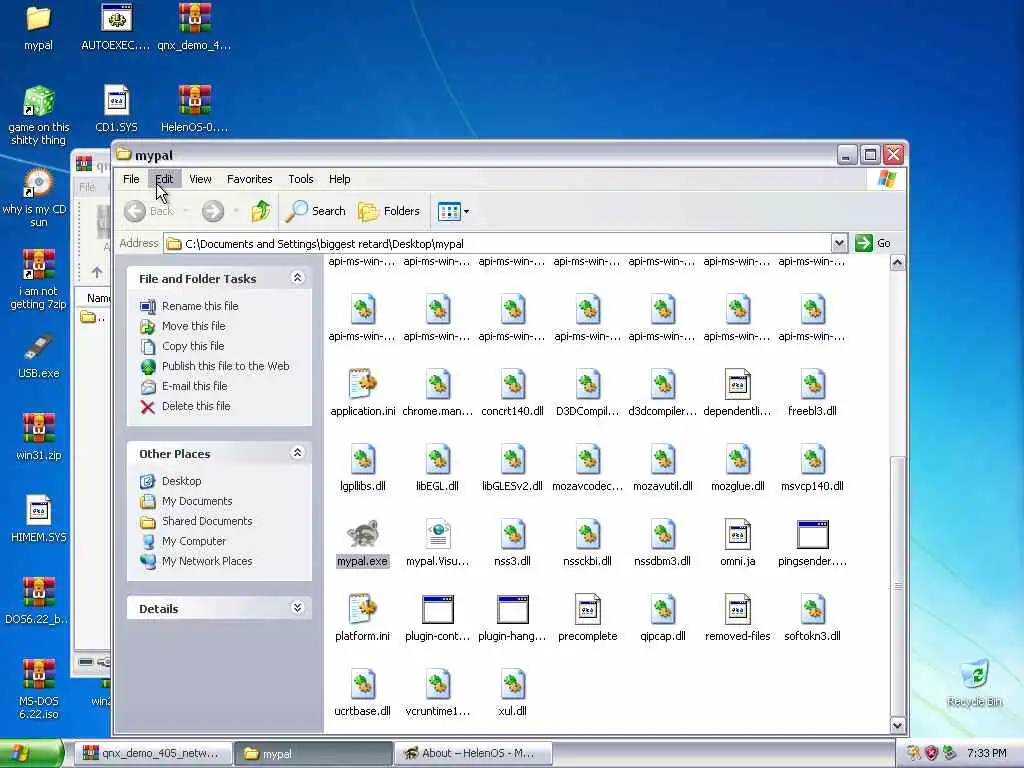Select the freebl3.dll file icon
The height and width of the screenshot is (768, 1024).
pos(812,385)
